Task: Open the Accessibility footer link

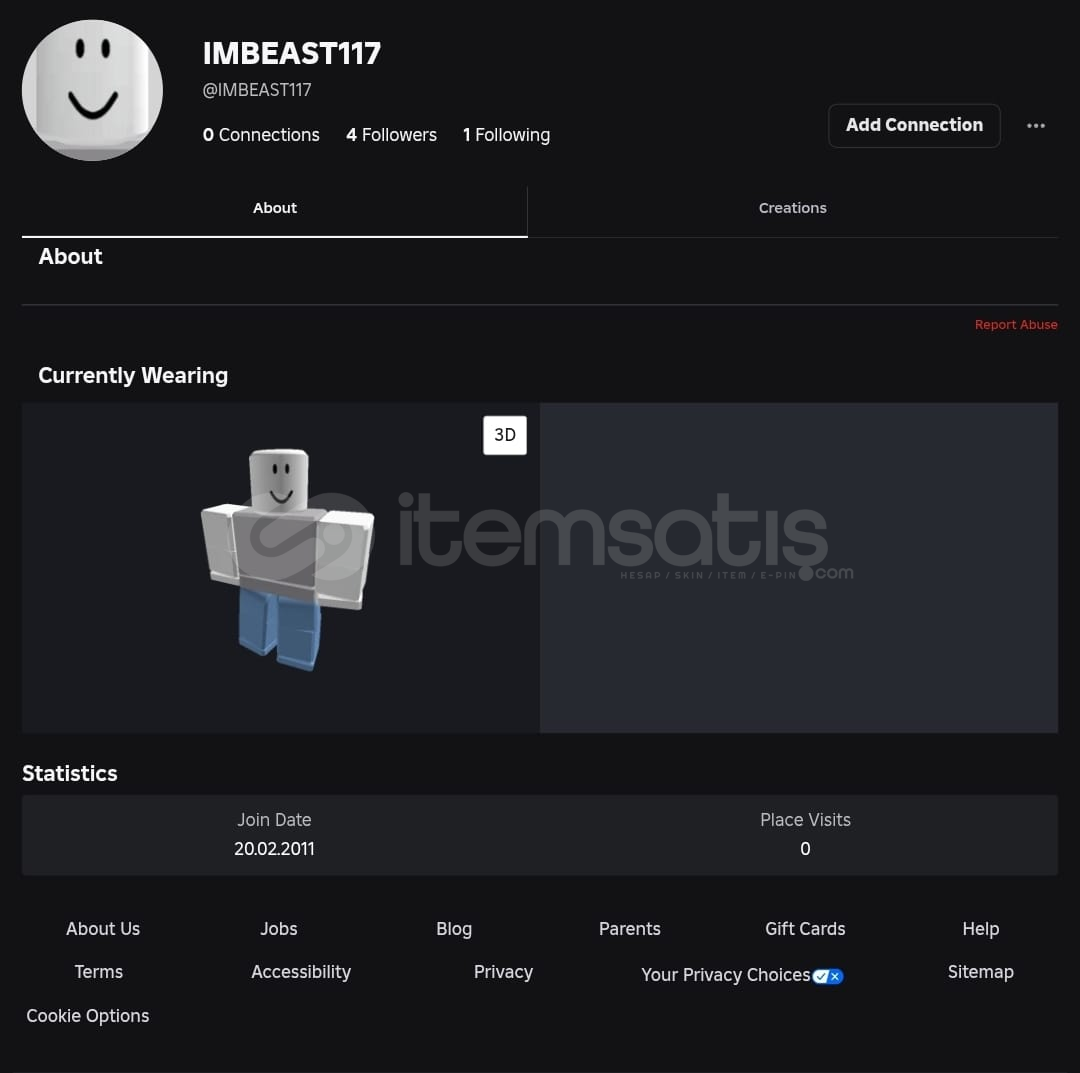Action: (x=301, y=972)
